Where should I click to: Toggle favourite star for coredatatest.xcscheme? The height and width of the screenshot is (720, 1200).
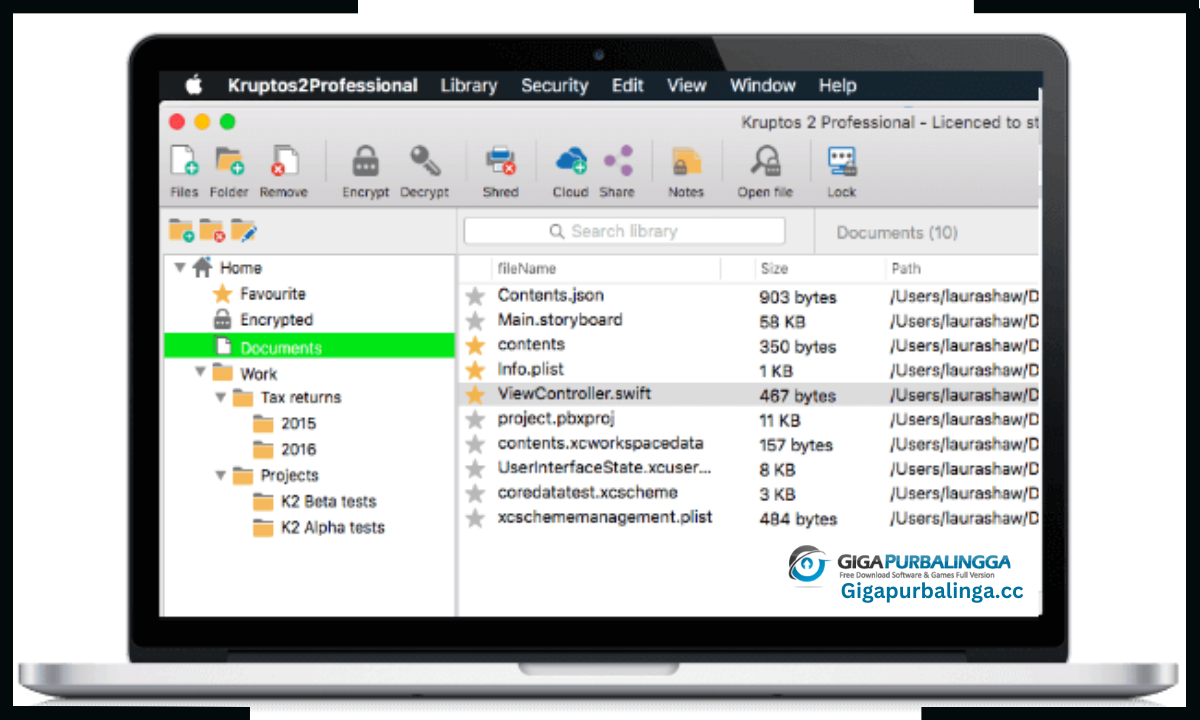click(476, 493)
